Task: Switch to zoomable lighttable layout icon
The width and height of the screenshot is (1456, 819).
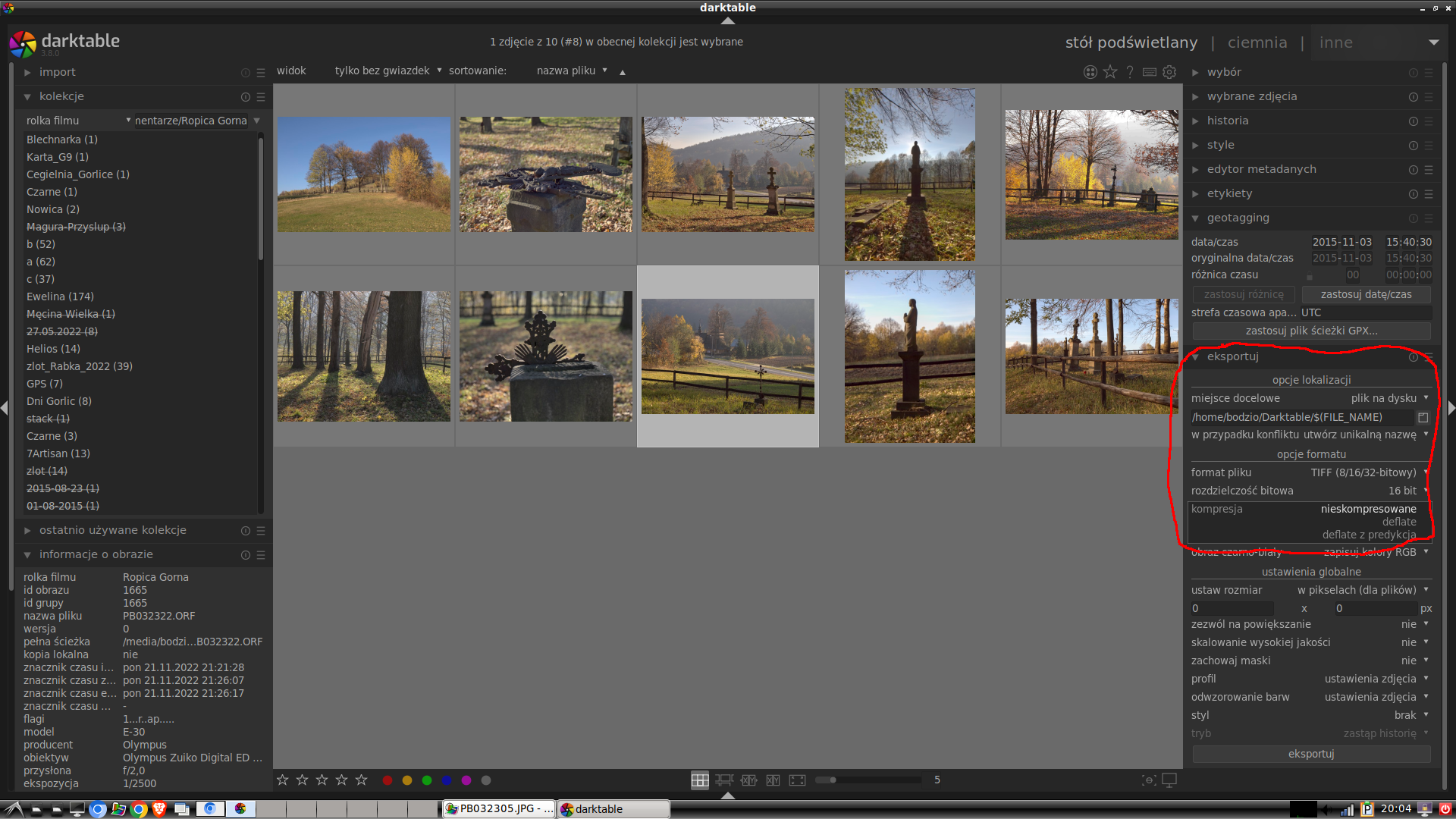Action: coord(724,780)
